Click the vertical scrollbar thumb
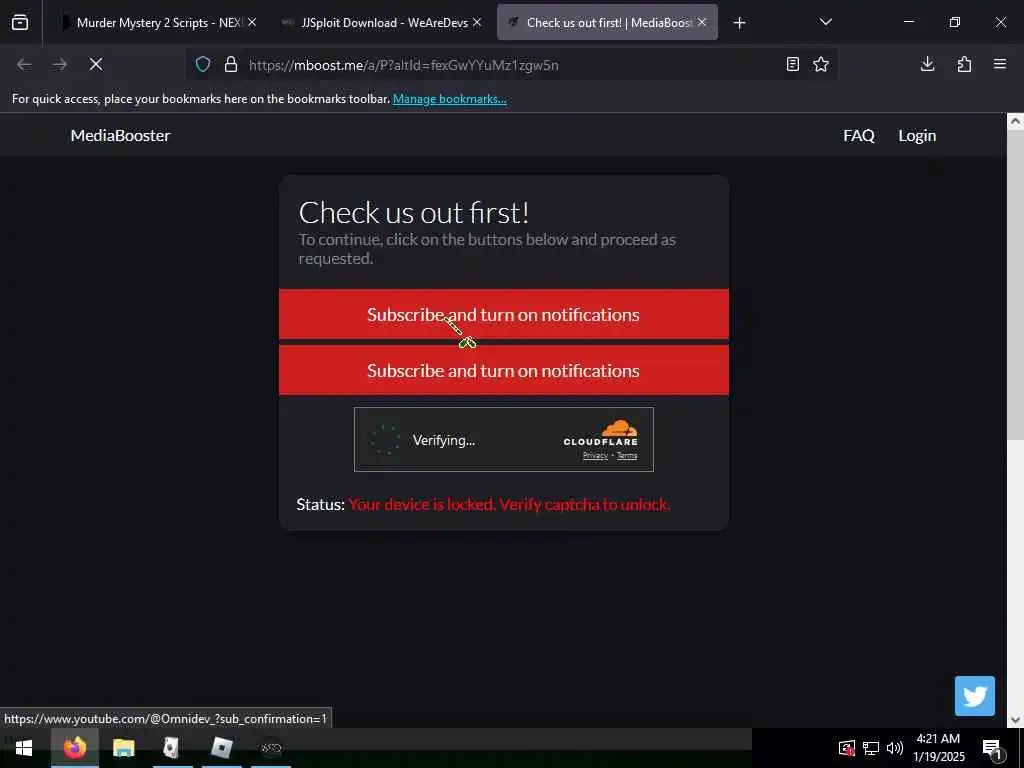 tap(1015, 285)
